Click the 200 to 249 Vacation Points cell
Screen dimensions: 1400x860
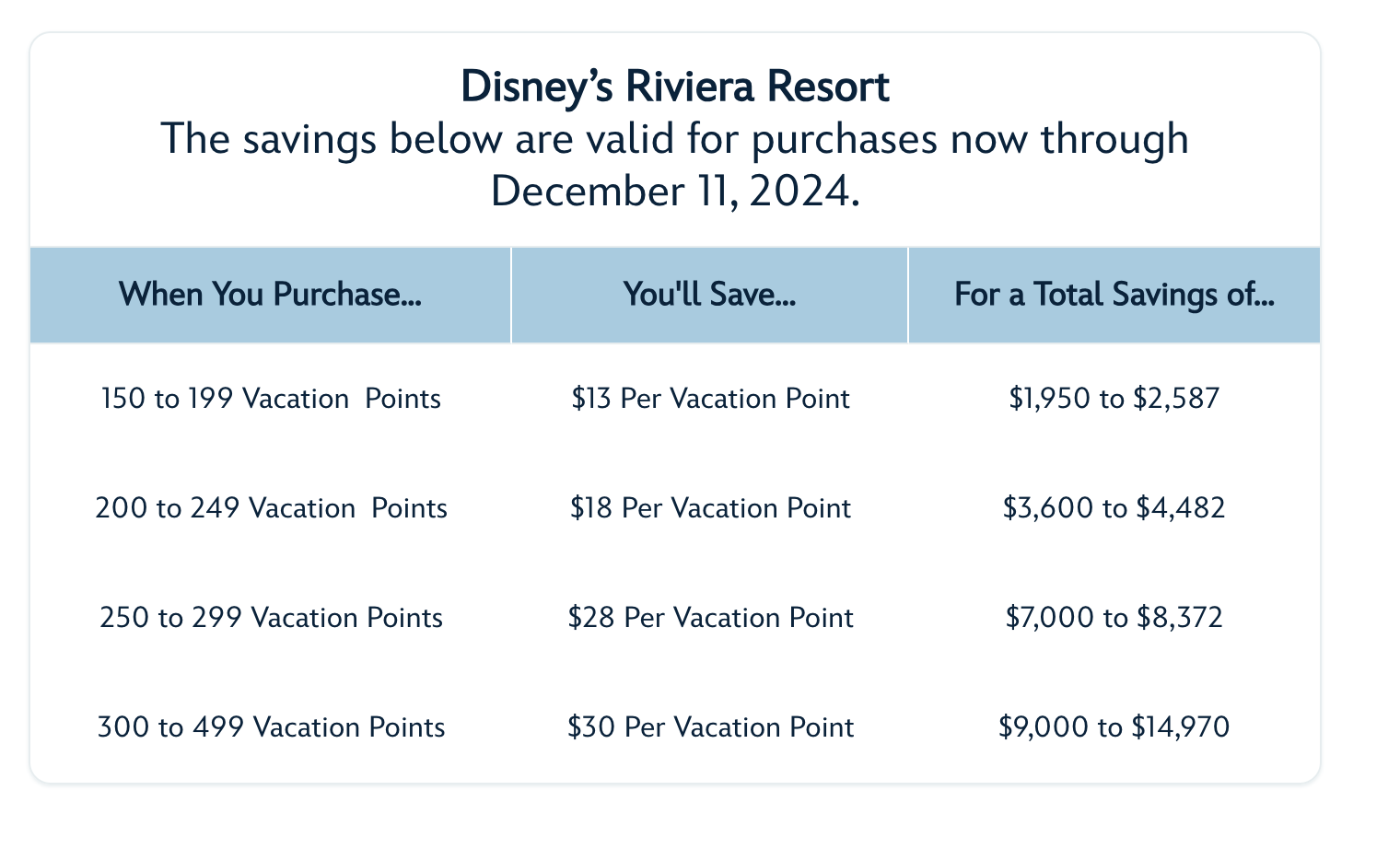[271, 508]
